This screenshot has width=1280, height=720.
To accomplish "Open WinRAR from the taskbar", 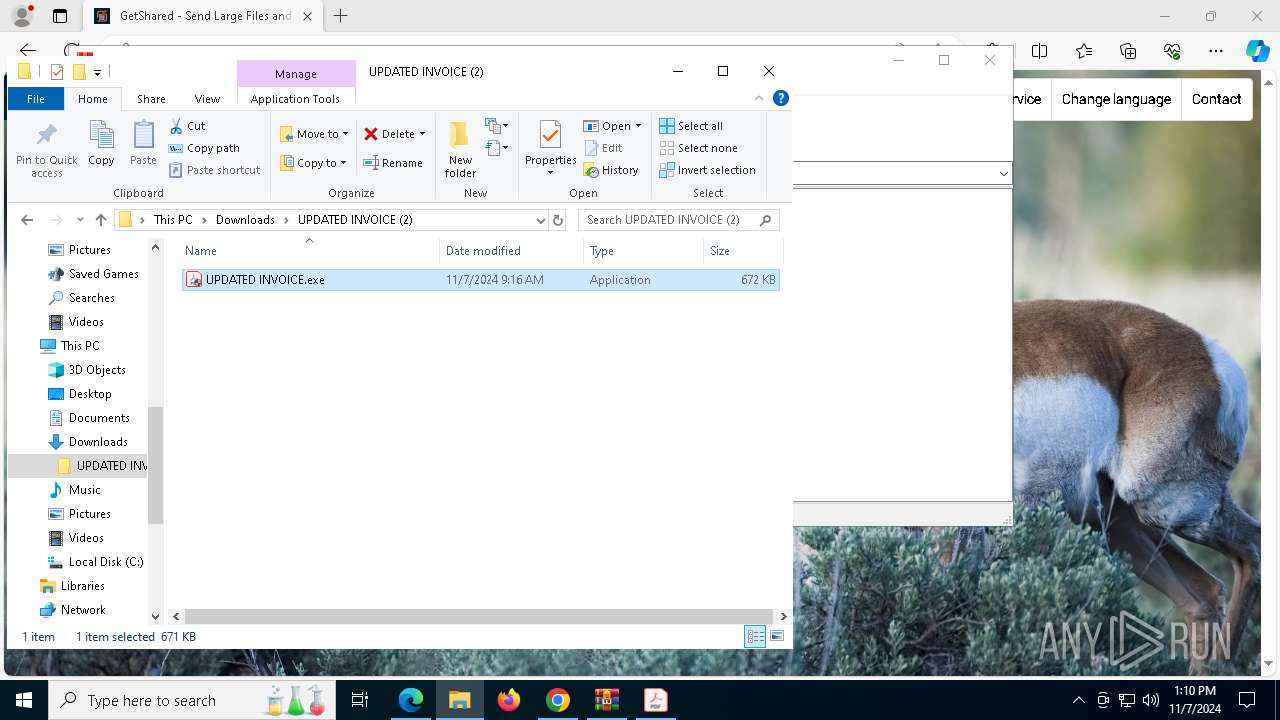I will (x=607, y=700).
